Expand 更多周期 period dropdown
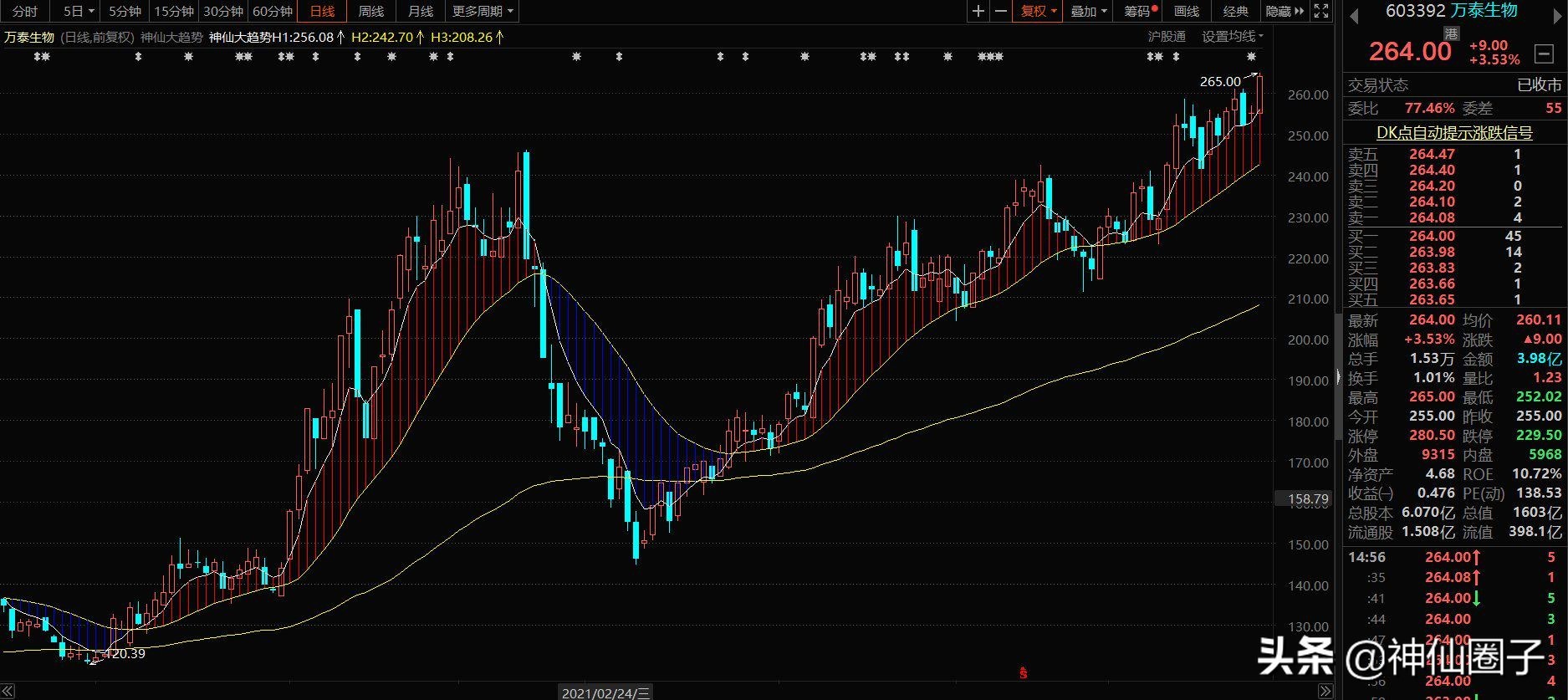1568x700 pixels. point(483,11)
